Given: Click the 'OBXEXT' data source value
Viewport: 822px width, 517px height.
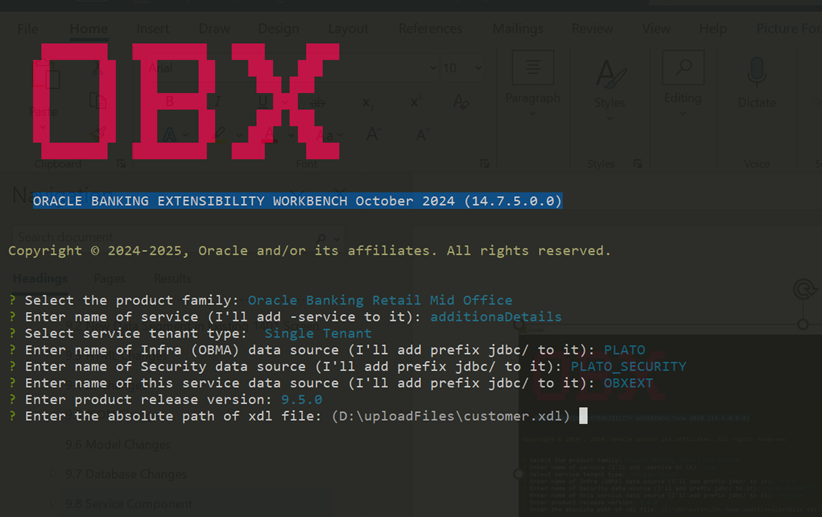Looking at the screenshot, I should [x=628, y=383].
